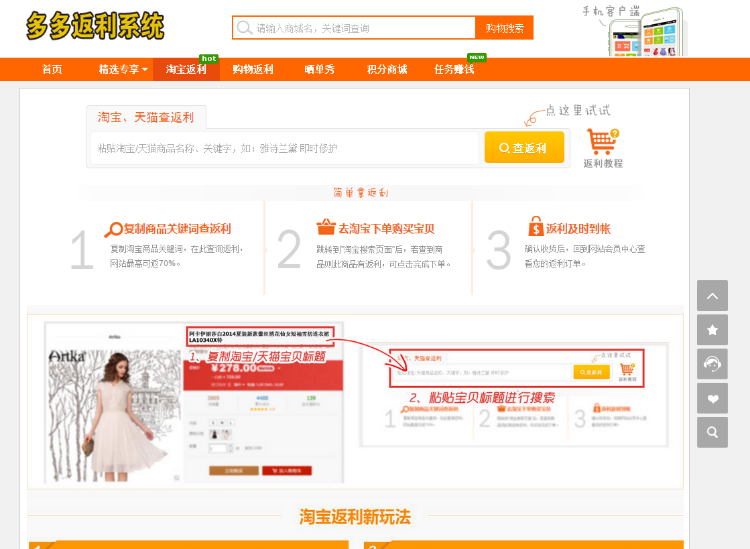Click the 简单拿返利 section title

(x=361, y=193)
